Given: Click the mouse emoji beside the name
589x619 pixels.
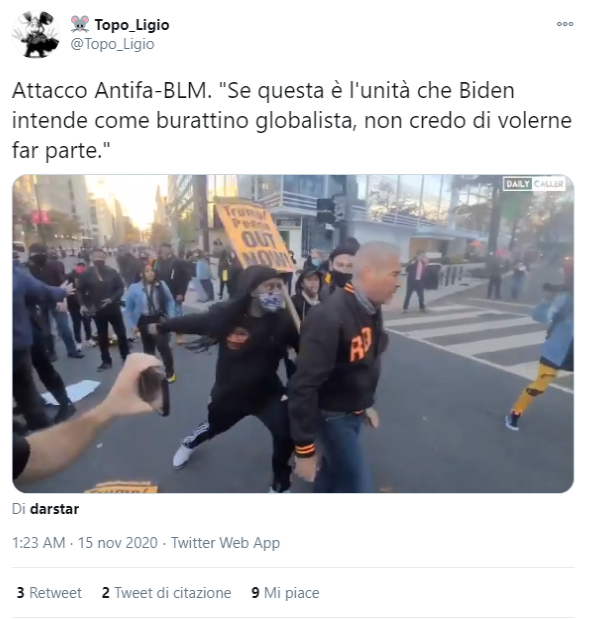Looking at the screenshot, I should (x=80, y=24).
